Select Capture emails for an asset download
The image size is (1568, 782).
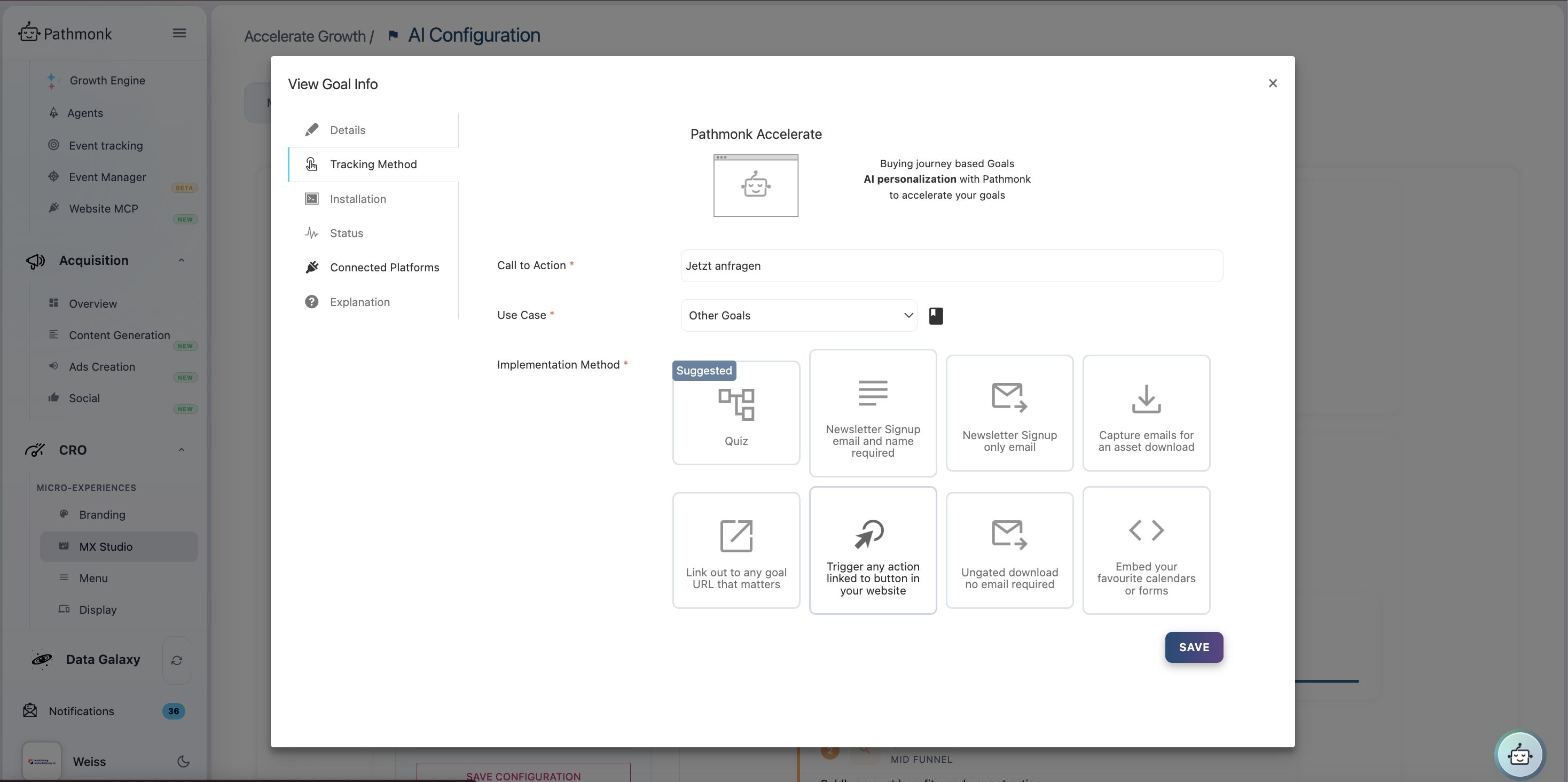pos(1146,413)
